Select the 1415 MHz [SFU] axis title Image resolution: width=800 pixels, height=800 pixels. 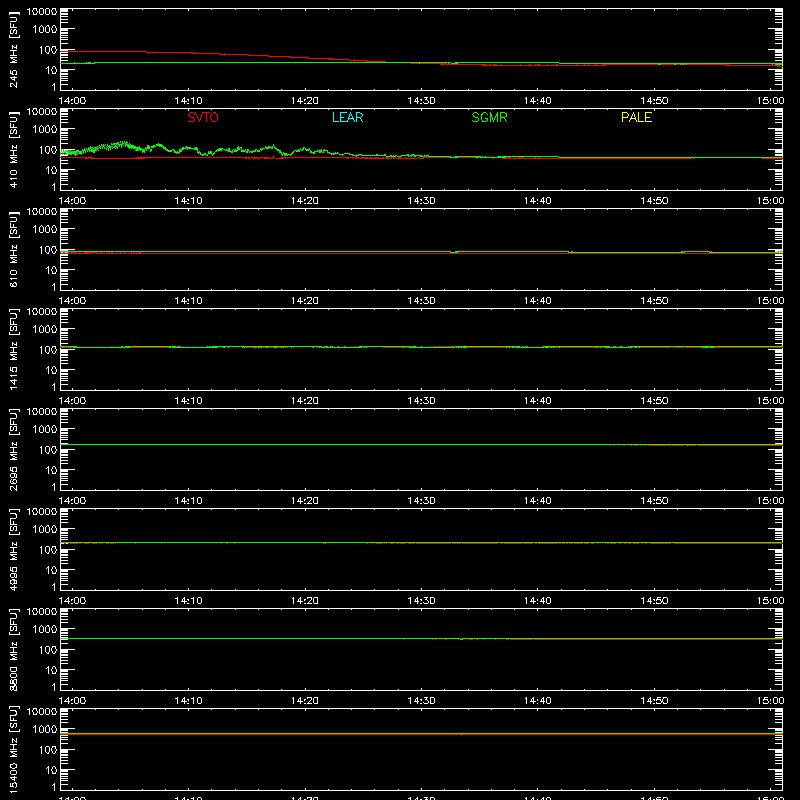pyautogui.click(x=13, y=349)
